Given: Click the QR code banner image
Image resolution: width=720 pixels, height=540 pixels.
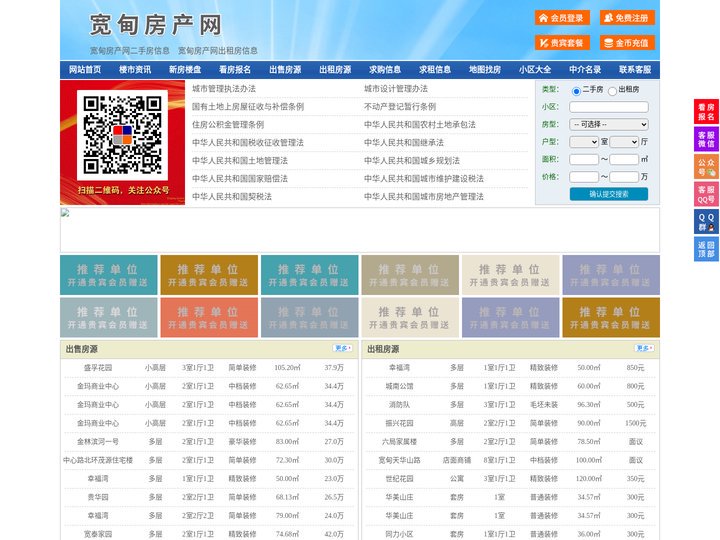Looking at the screenshot, I should (123, 142).
